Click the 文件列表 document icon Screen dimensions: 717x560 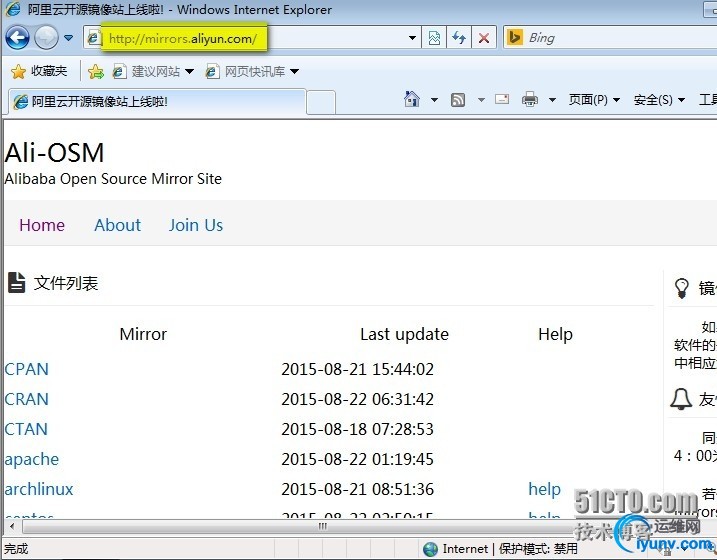[x=16, y=283]
